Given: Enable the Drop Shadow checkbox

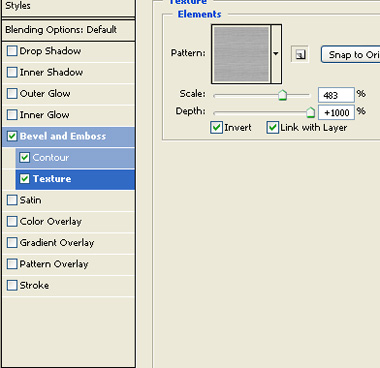Looking at the screenshot, I should pyautogui.click(x=12, y=51).
